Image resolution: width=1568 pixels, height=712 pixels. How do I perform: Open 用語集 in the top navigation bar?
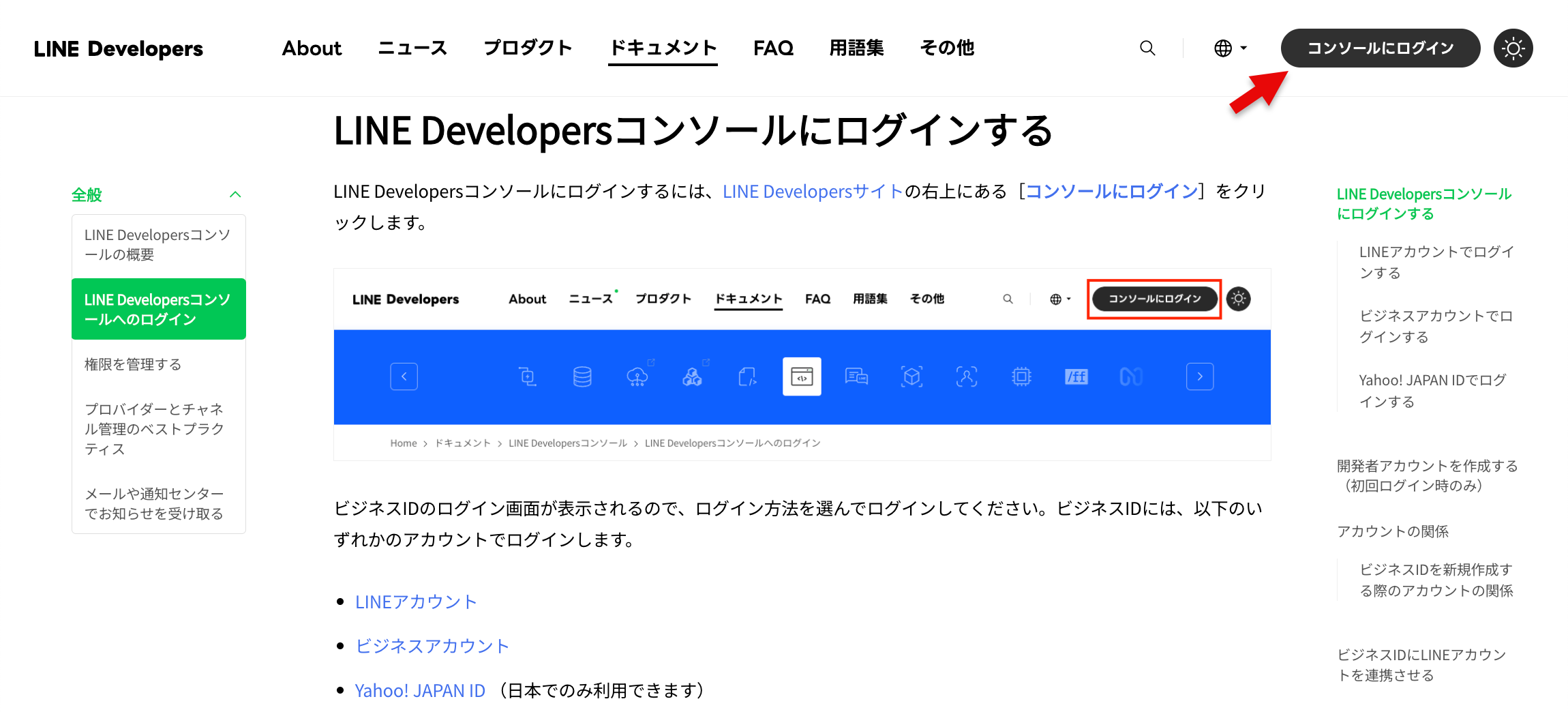856,48
